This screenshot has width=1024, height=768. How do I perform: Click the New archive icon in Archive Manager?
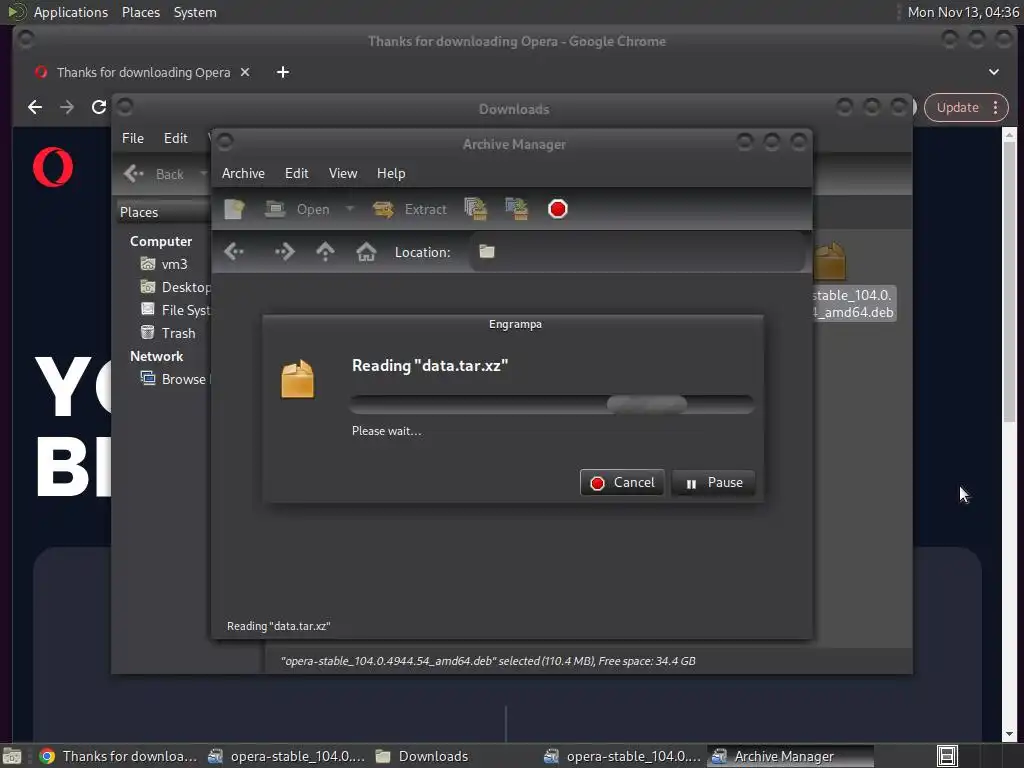(x=234, y=209)
